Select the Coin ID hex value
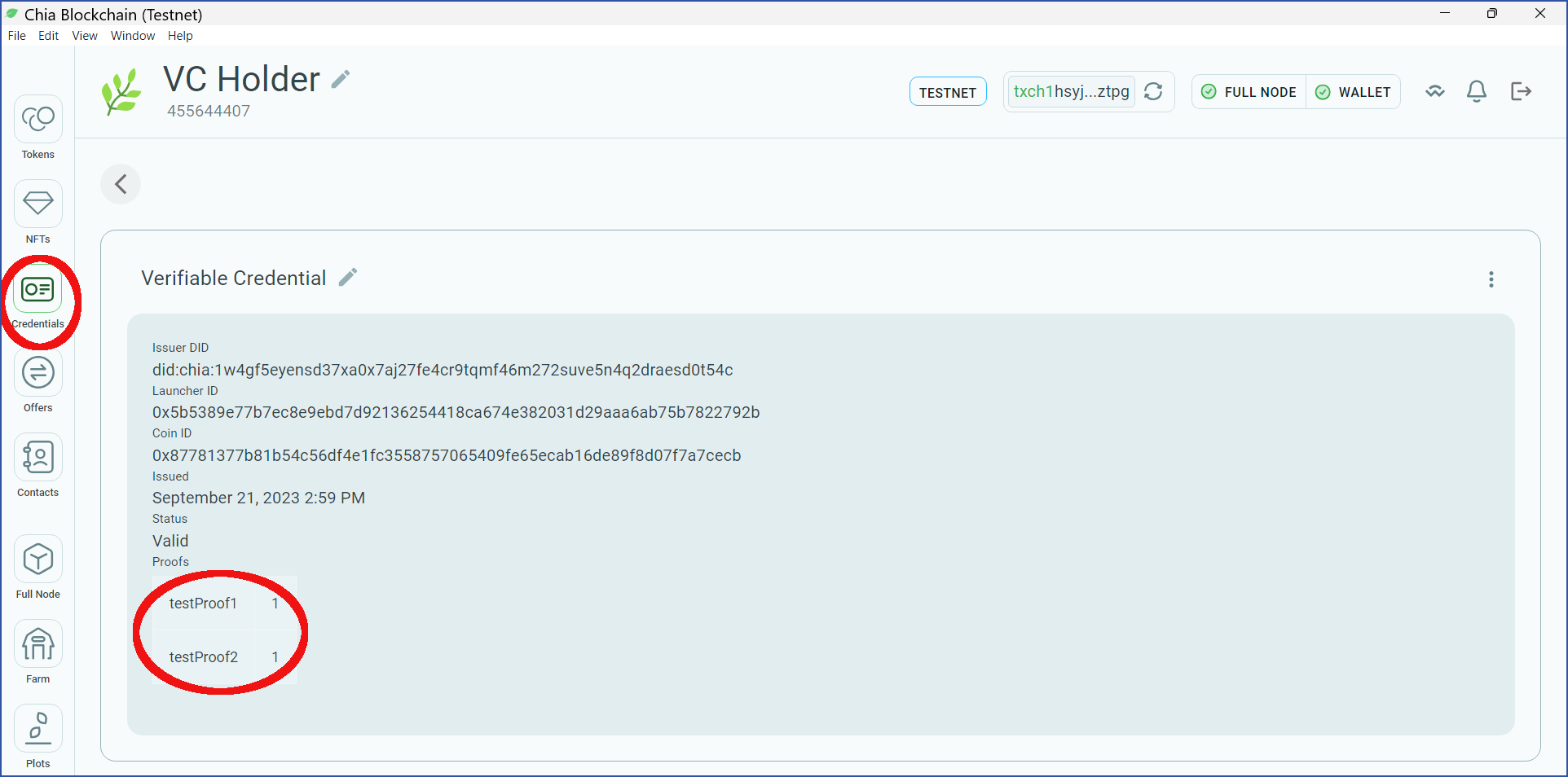This screenshot has height=777, width=1568. coord(447,455)
